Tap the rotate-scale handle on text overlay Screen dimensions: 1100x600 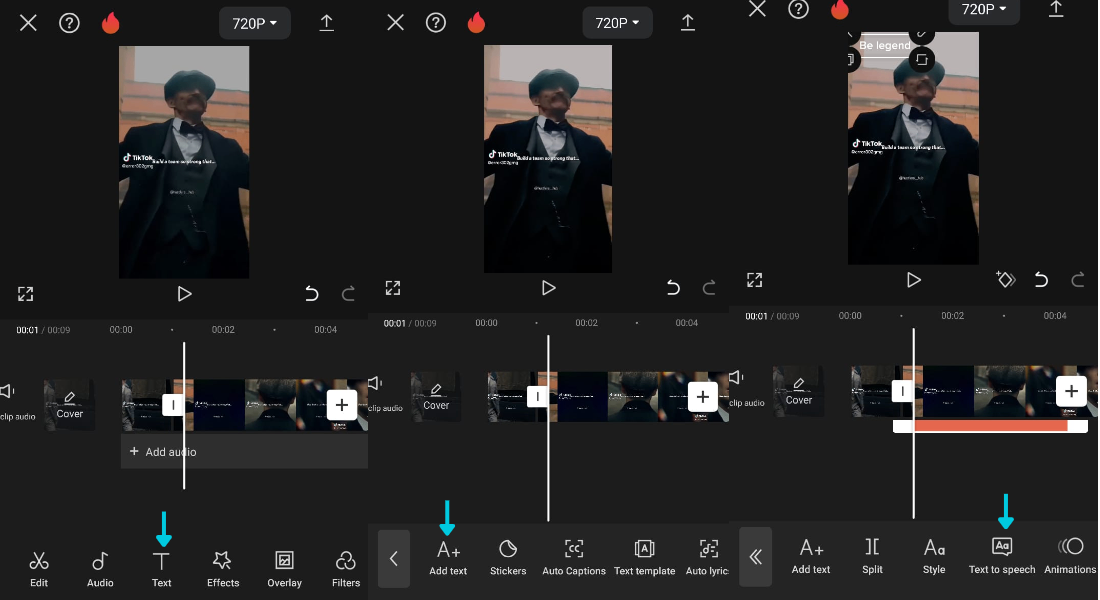point(922,60)
